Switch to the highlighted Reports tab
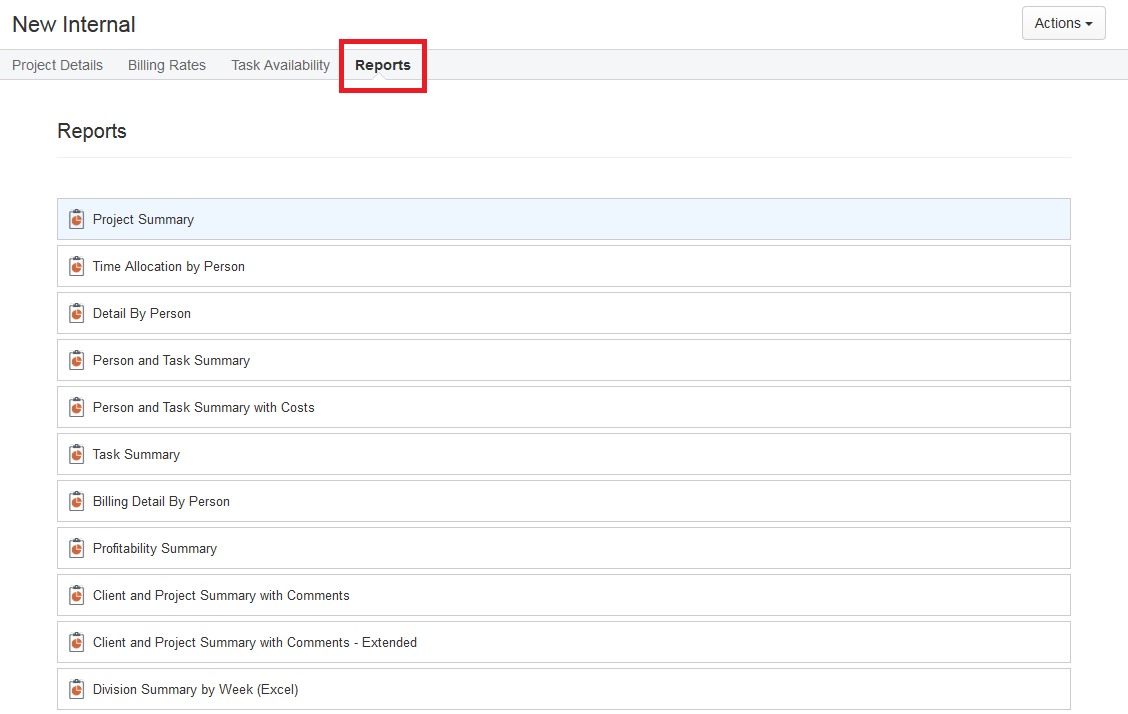1128x714 pixels. [382, 64]
